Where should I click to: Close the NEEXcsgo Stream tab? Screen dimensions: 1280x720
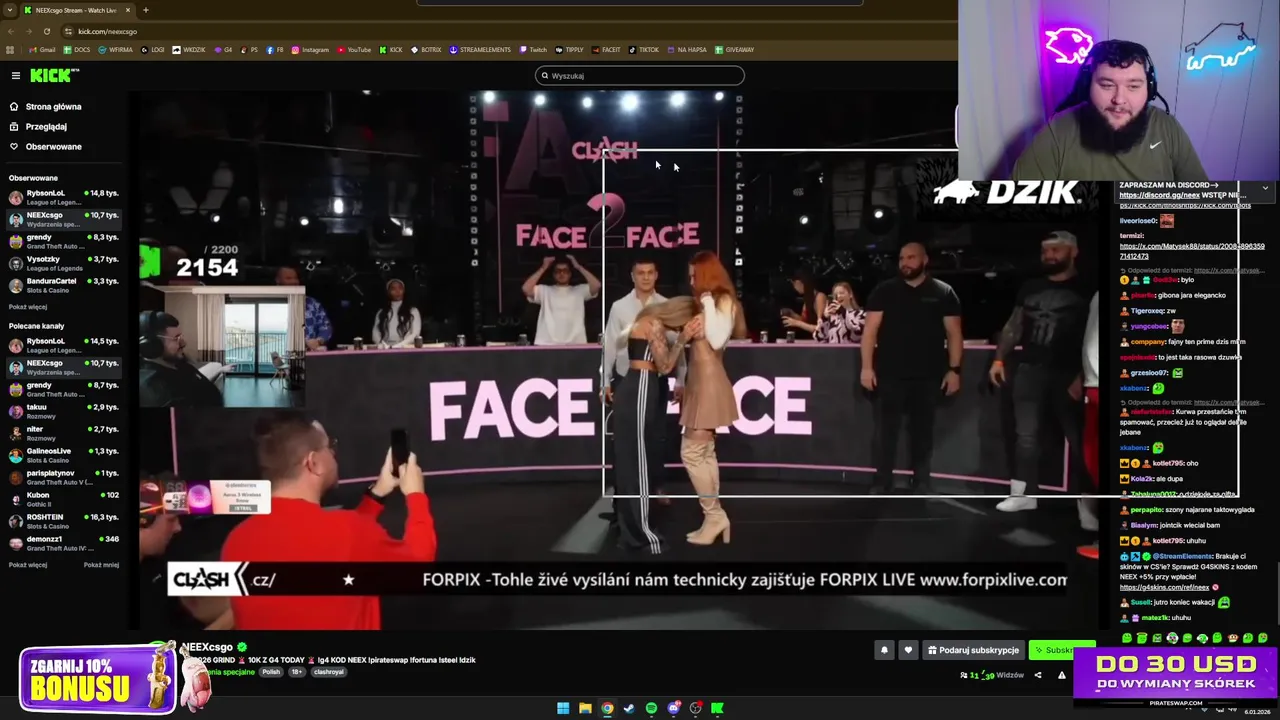[129, 10]
